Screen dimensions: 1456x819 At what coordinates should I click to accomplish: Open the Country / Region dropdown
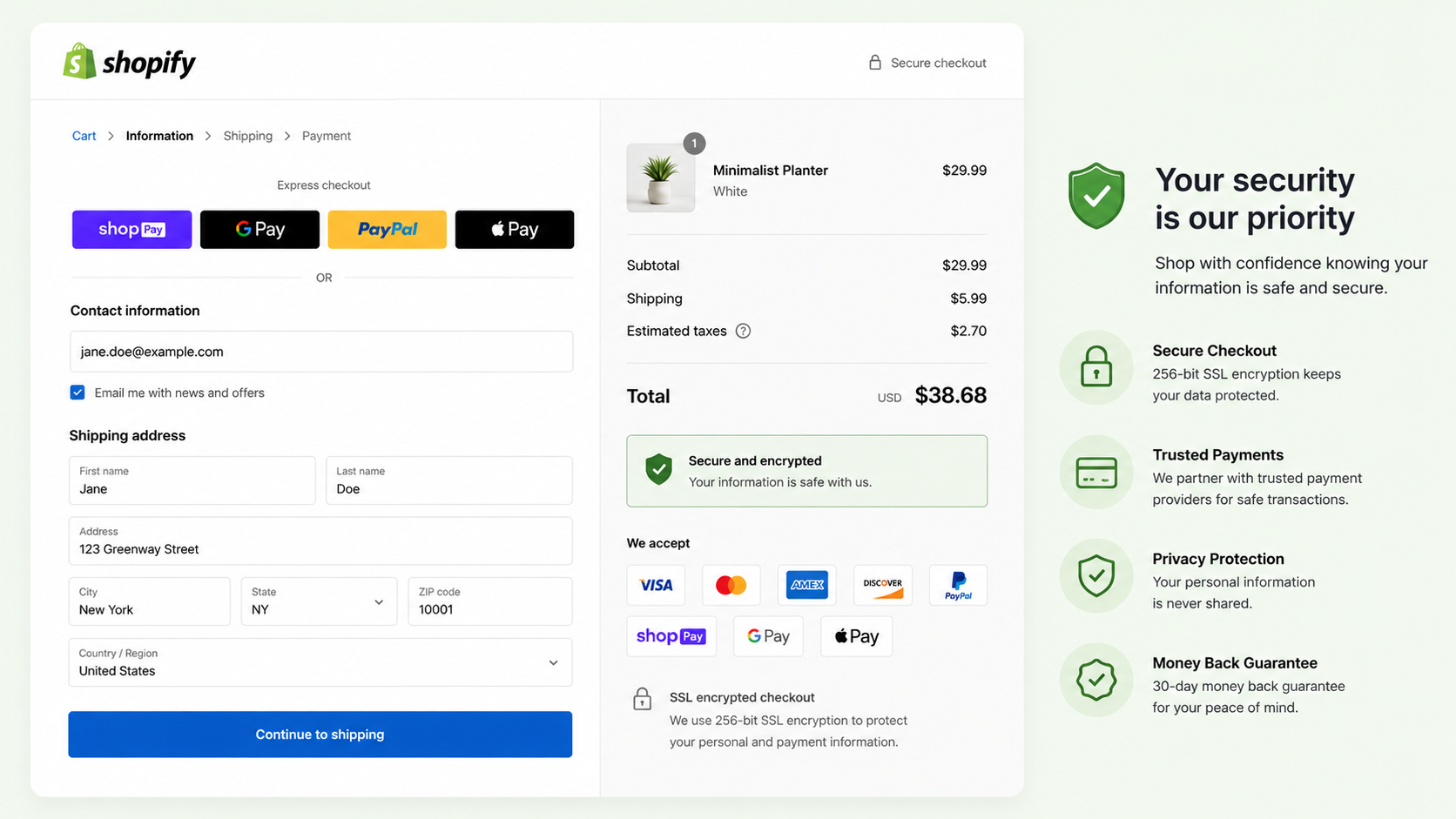[320, 662]
